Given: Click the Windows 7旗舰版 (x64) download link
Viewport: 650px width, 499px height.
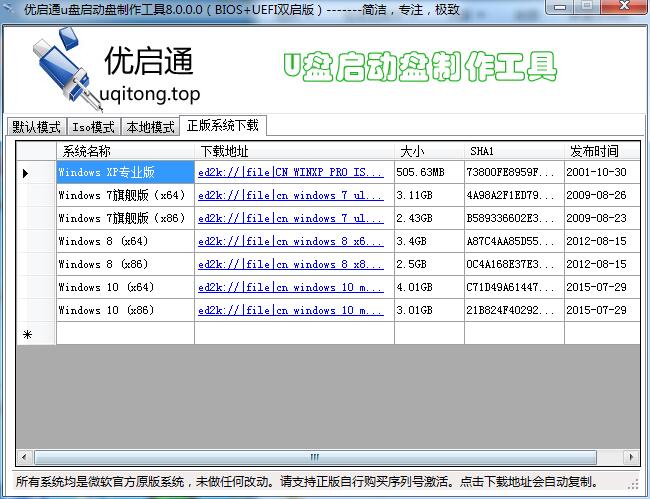Looking at the screenshot, I should pyautogui.click(x=291, y=195).
